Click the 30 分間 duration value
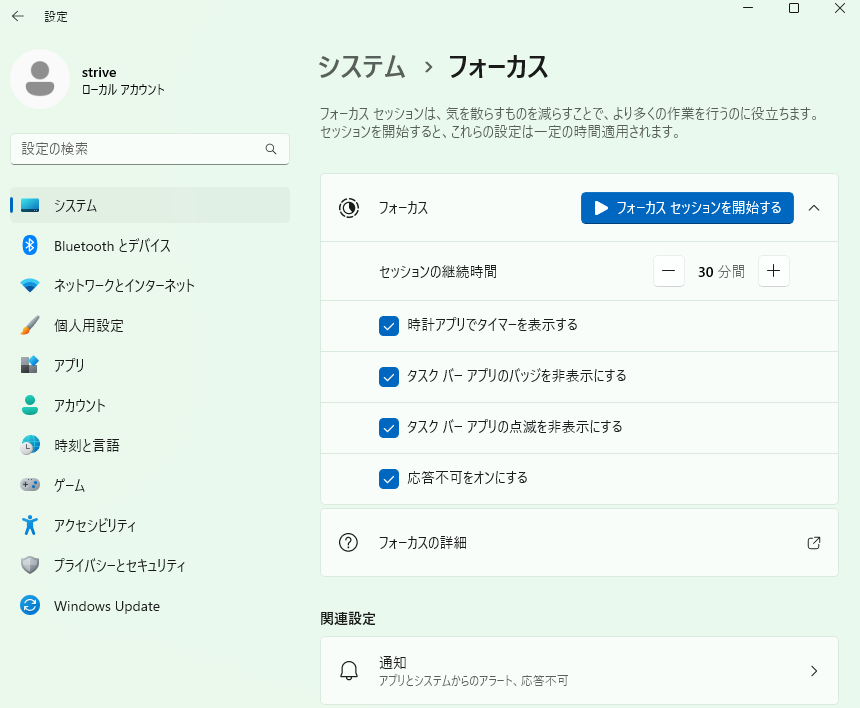860x708 pixels. [721, 271]
